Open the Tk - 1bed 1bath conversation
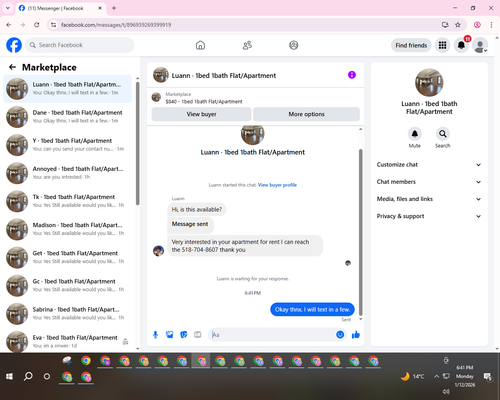The height and width of the screenshot is (400, 500). click(68, 201)
